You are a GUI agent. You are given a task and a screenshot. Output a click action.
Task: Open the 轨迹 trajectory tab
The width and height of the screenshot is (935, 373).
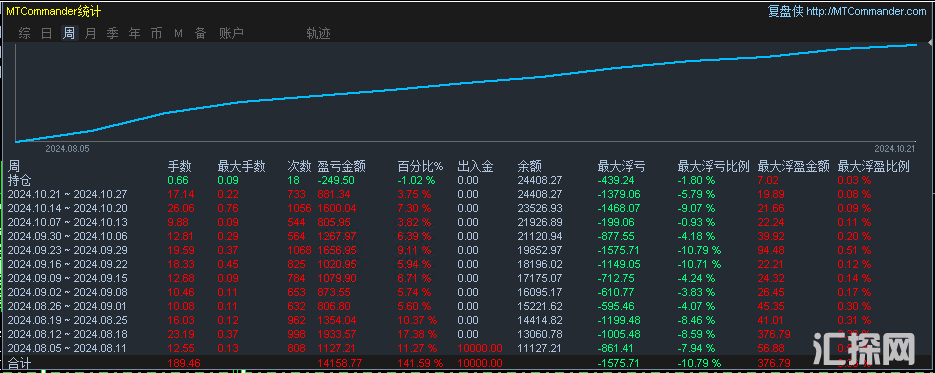[318, 33]
